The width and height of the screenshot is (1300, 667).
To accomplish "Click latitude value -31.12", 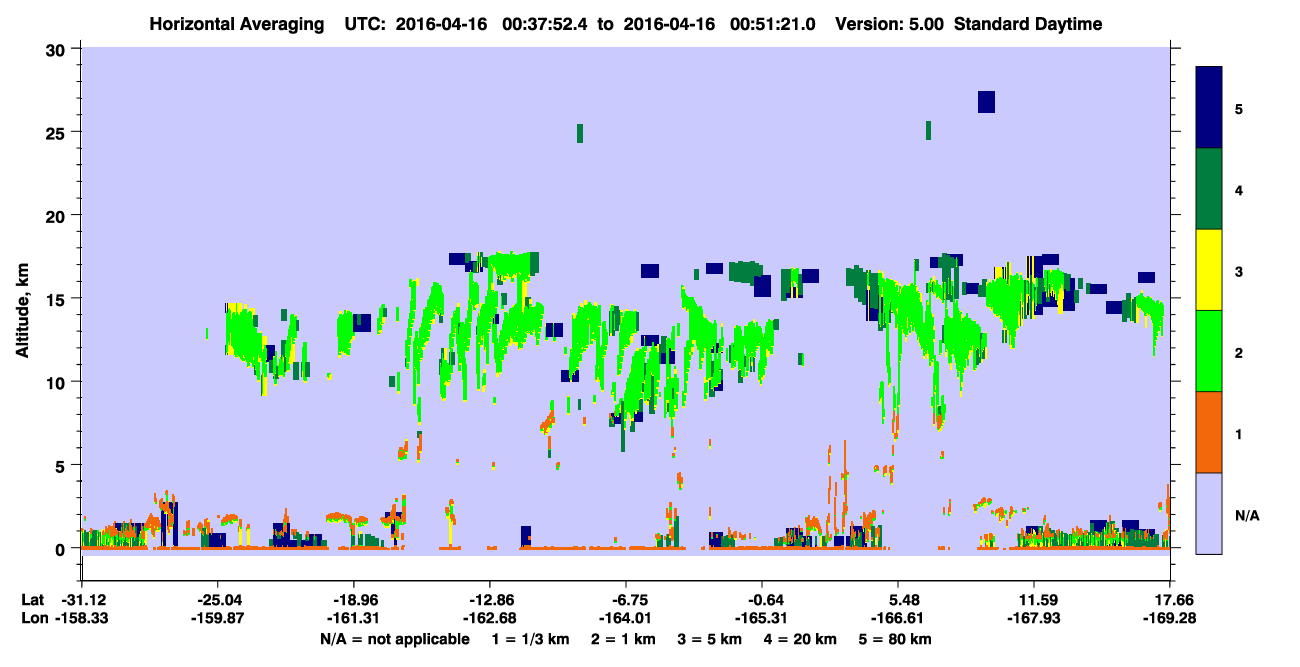I will [x=81, y=600].
